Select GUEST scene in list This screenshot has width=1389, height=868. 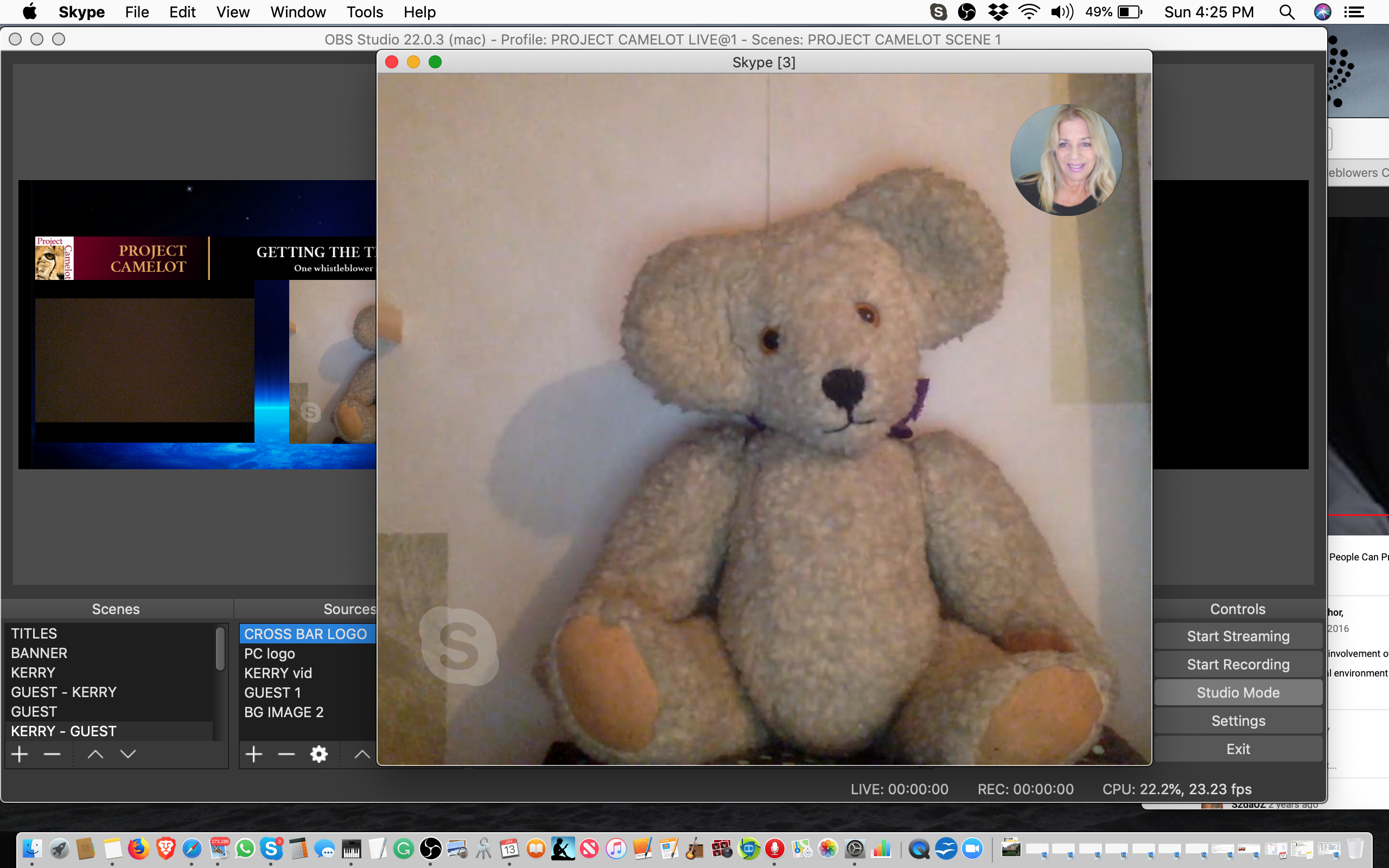pos(109,711)
